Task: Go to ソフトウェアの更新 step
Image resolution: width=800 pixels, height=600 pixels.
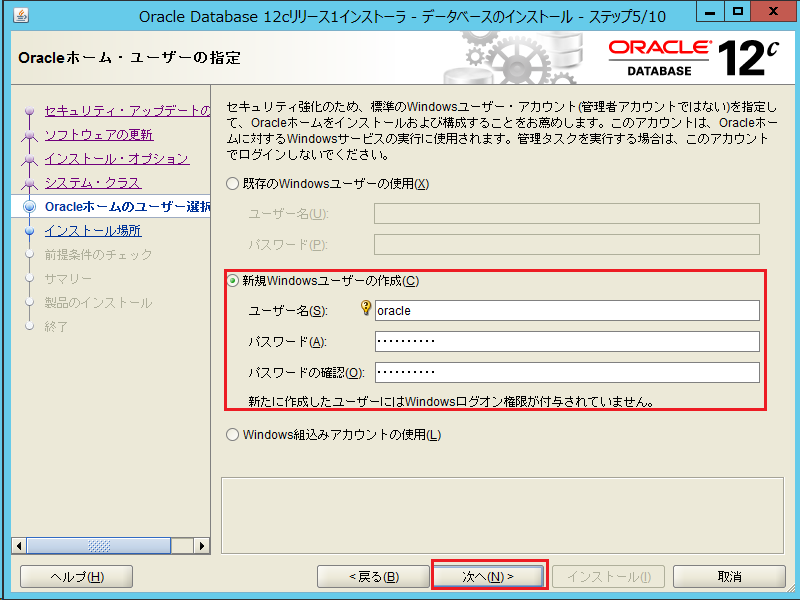Action: coord(98,135)
